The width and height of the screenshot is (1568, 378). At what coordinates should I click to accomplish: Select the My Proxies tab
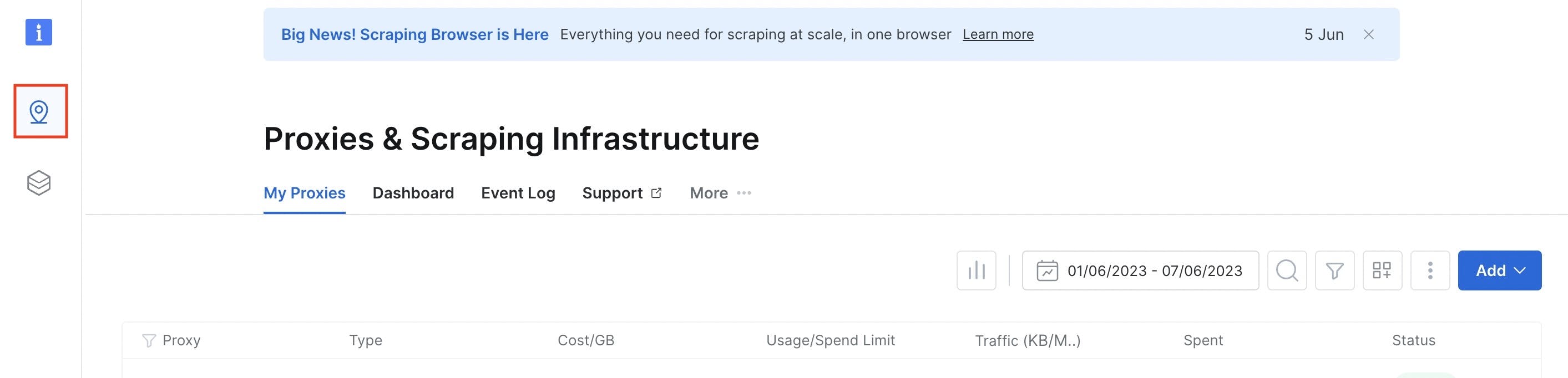point(305,193)
